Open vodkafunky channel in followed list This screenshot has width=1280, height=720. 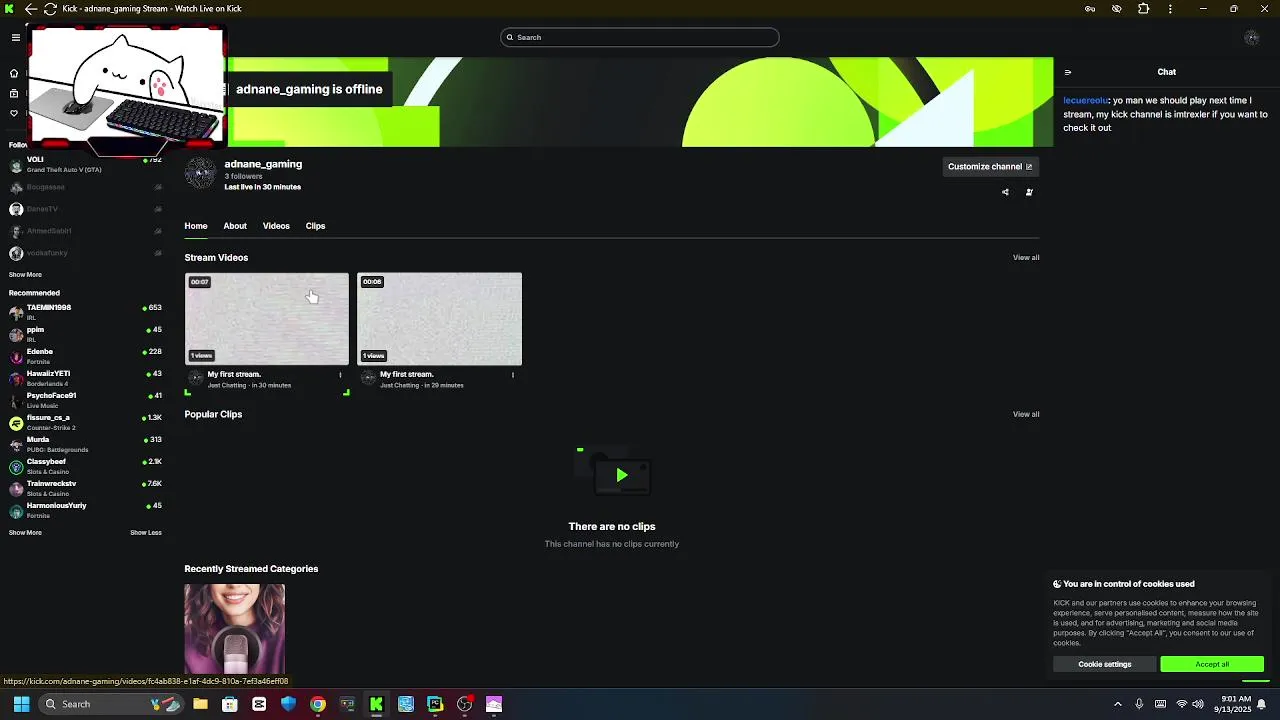[85, 253]
